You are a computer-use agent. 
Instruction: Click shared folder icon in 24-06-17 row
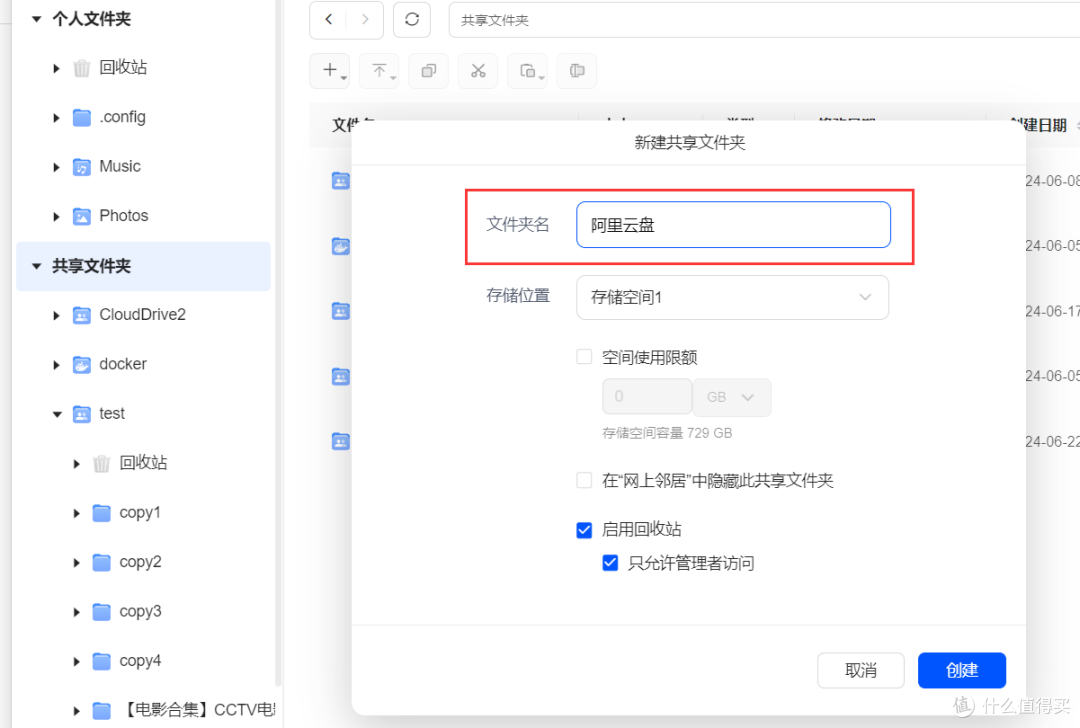[x=340, y=311]
